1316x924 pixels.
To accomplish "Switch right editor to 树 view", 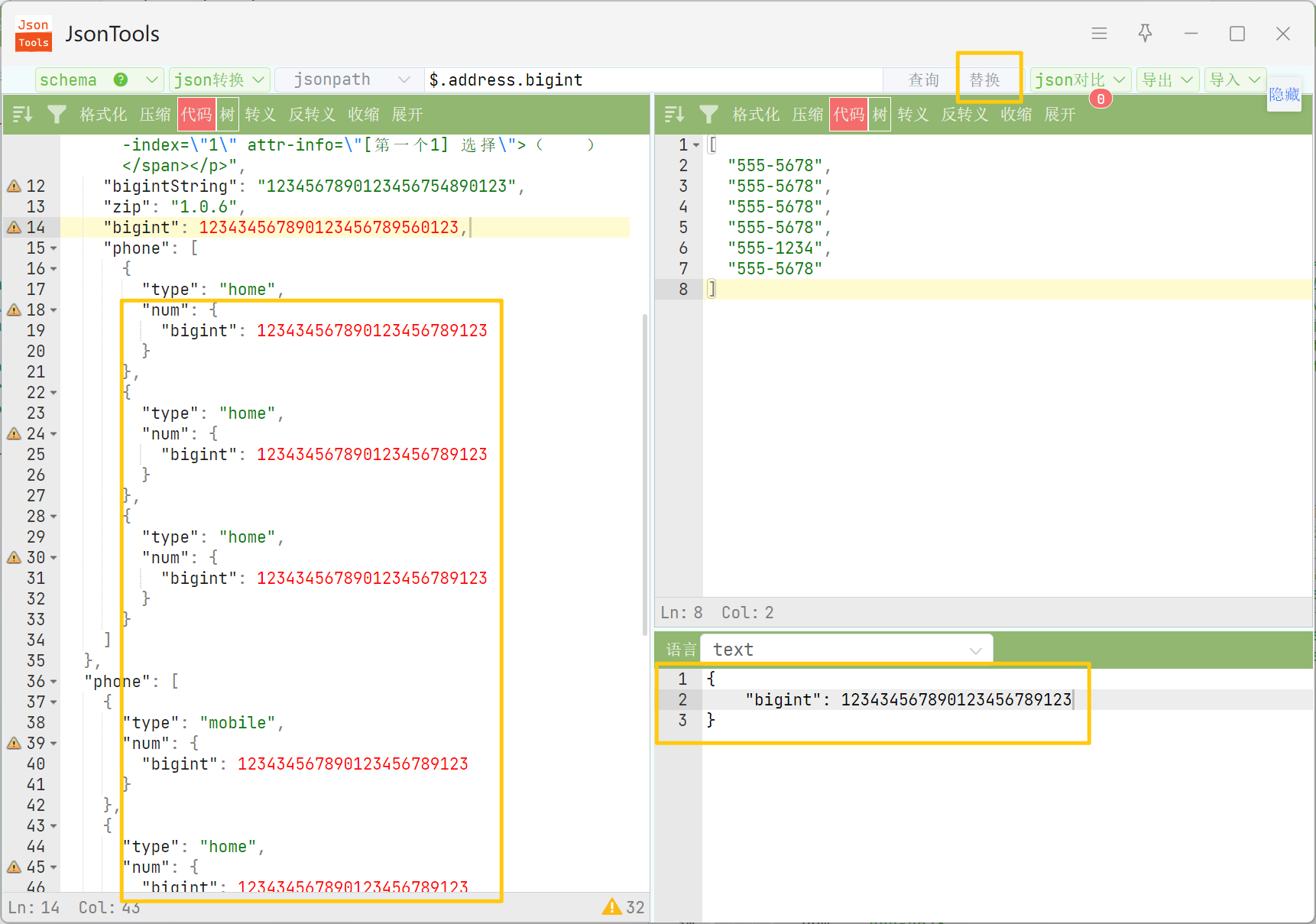I will pos(880,115).
